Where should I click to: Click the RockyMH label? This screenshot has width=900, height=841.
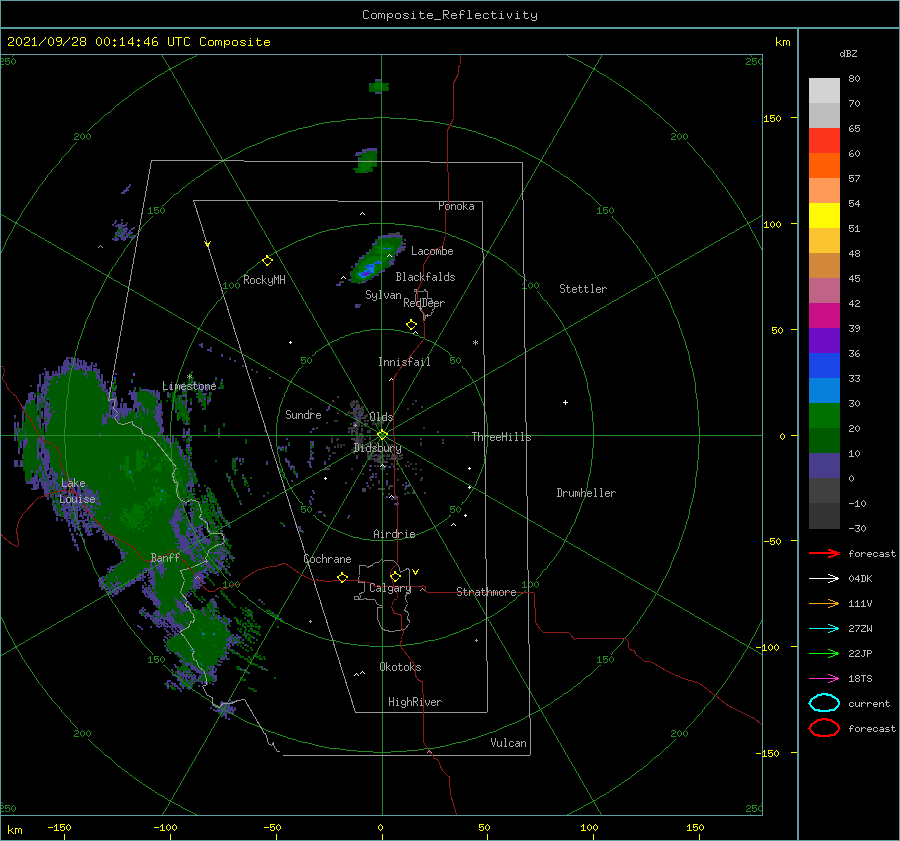[264, 280]
